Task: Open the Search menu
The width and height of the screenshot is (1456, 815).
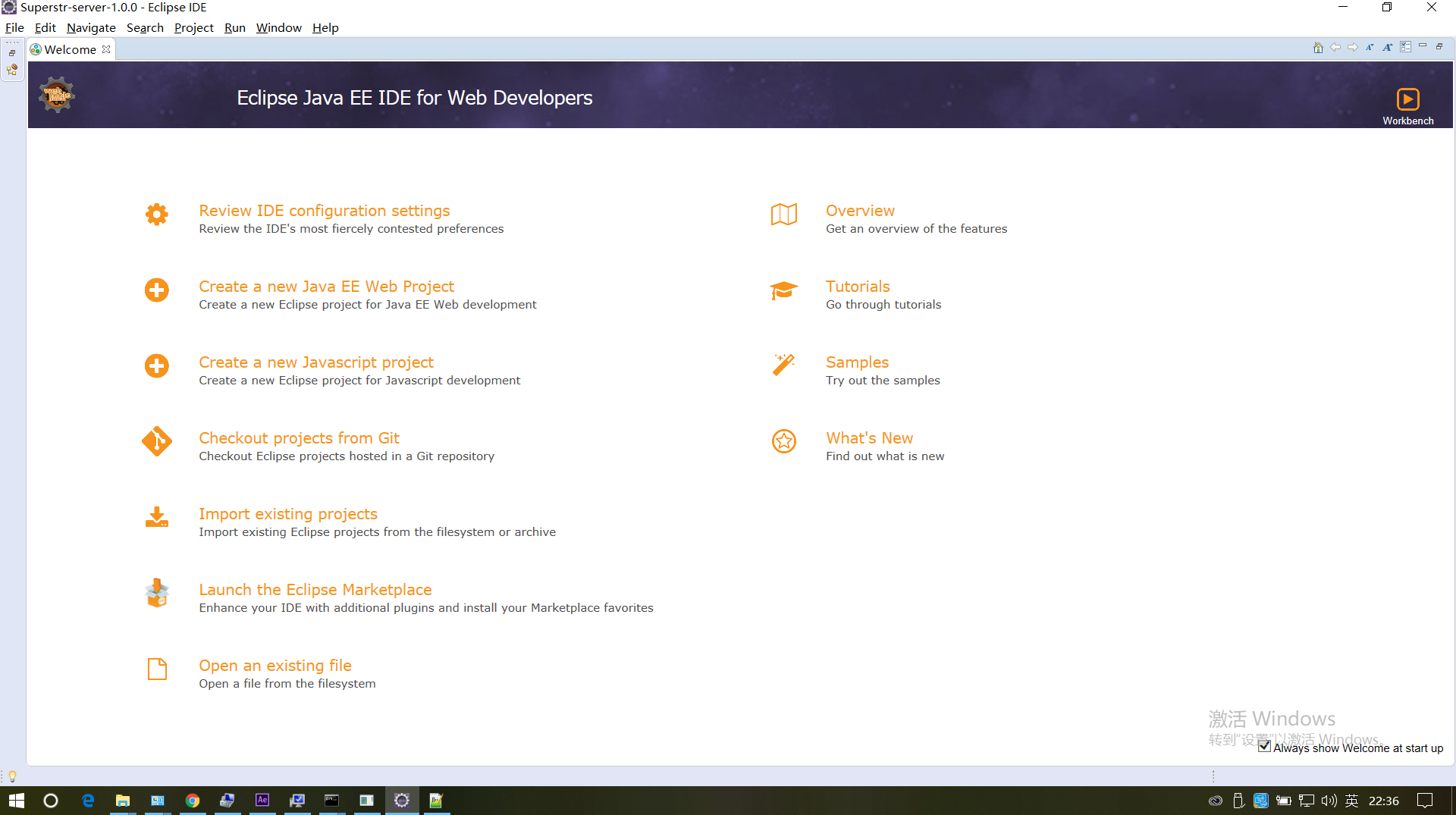Action: [145, 27]
